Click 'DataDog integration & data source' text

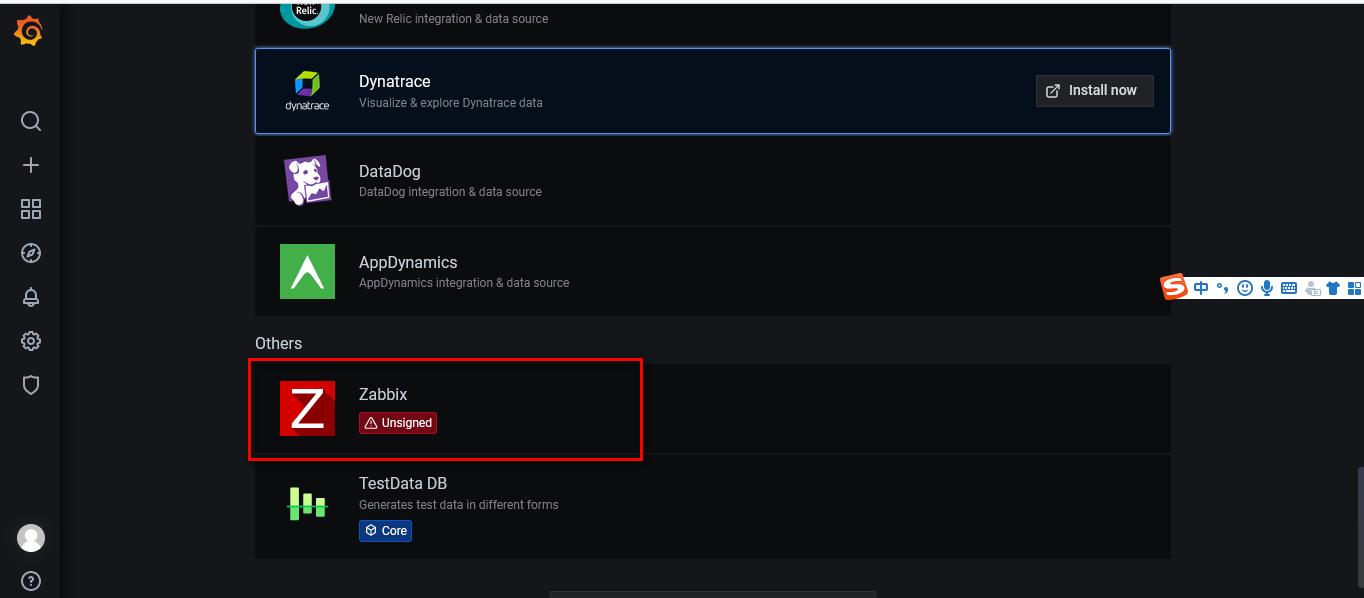tap(450, 192)
